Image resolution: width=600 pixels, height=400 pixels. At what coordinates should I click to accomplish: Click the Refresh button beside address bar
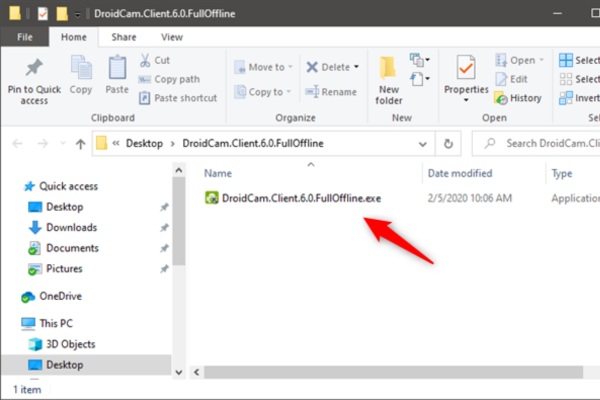tap(448, 144)
